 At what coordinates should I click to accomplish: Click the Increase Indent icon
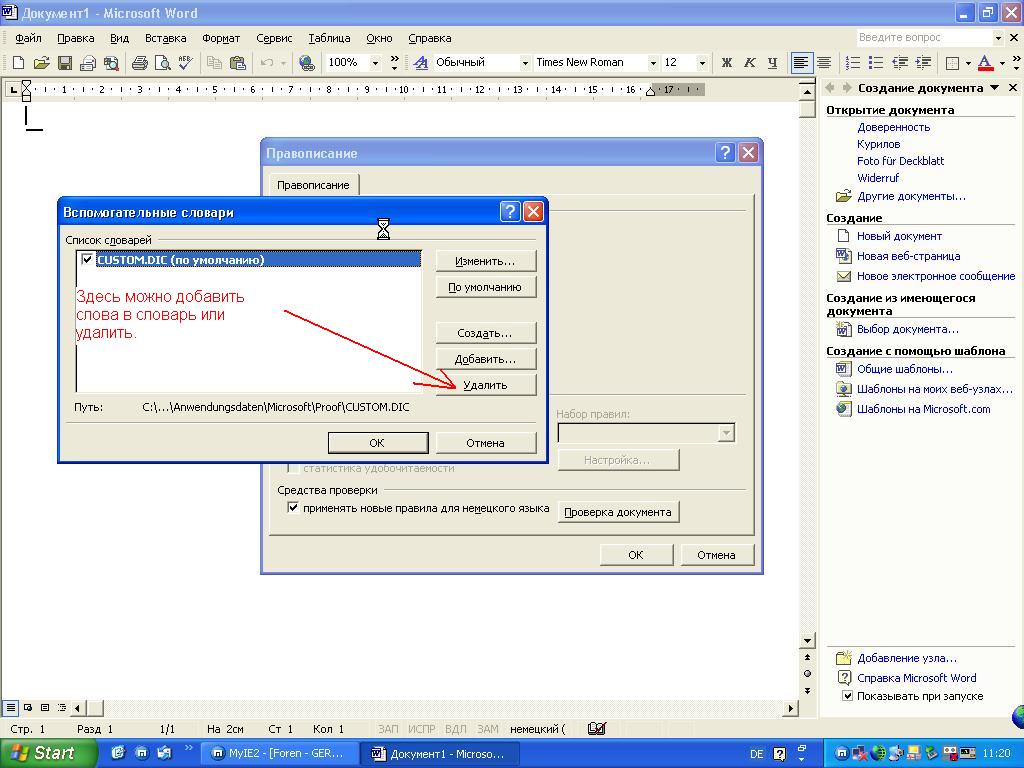coord(923,63)
